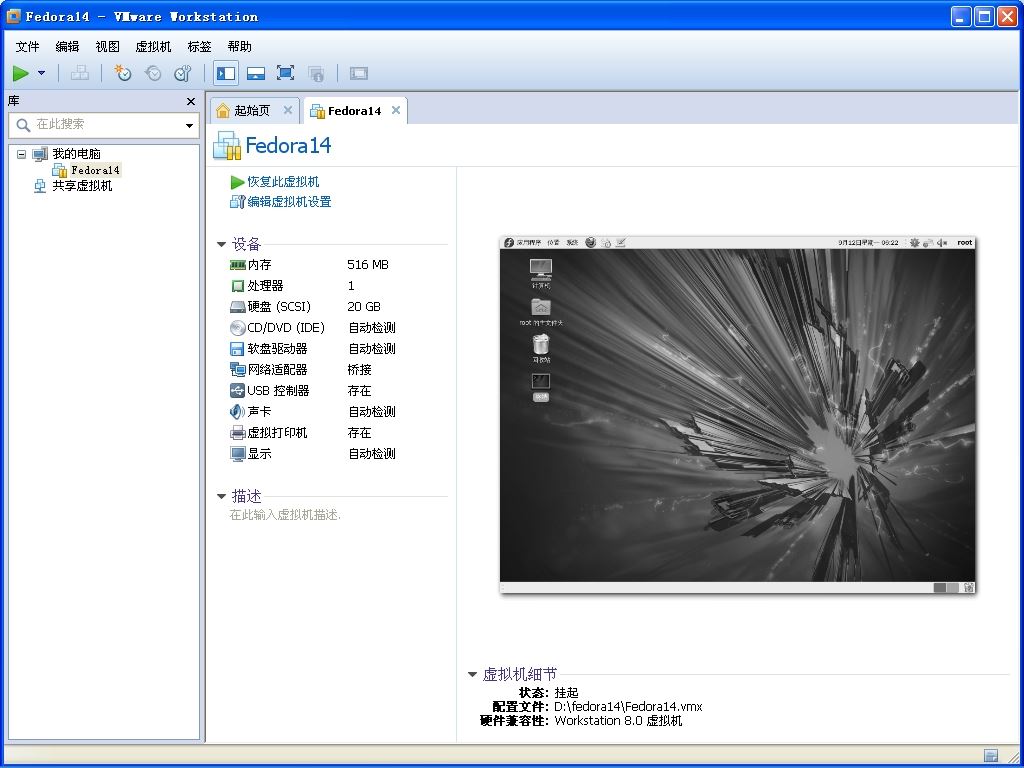Toggle the thumbnail bar view button

pyautogui.click(x=255, y=73)
